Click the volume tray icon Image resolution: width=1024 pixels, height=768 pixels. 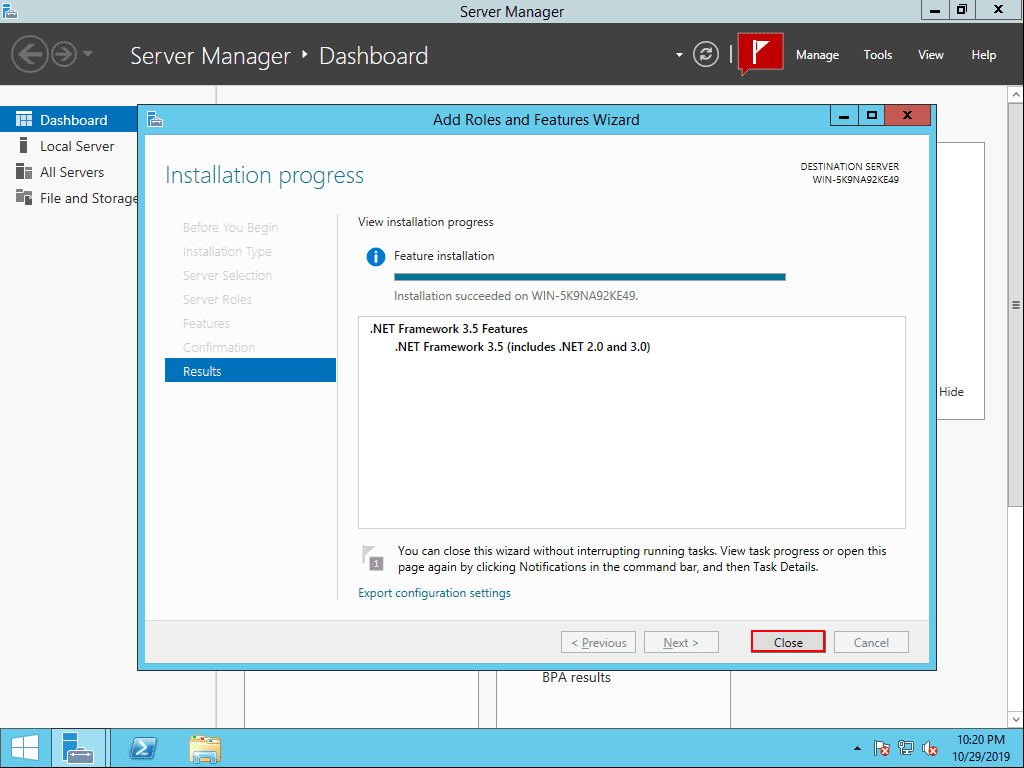(x=930, y=748)
